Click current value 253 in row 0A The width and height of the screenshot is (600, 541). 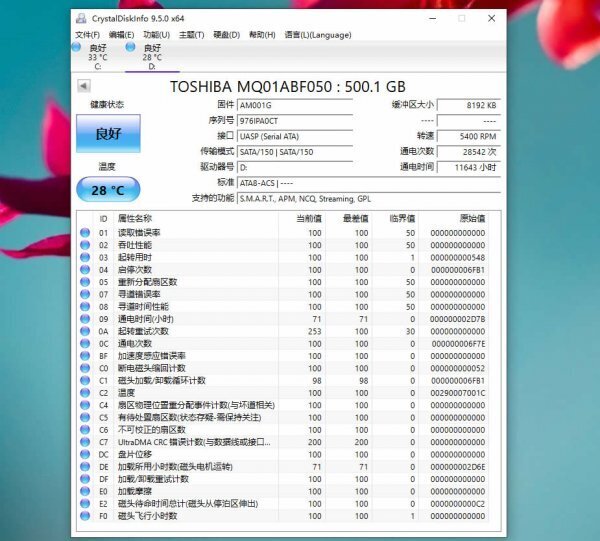tap(315, 331)
